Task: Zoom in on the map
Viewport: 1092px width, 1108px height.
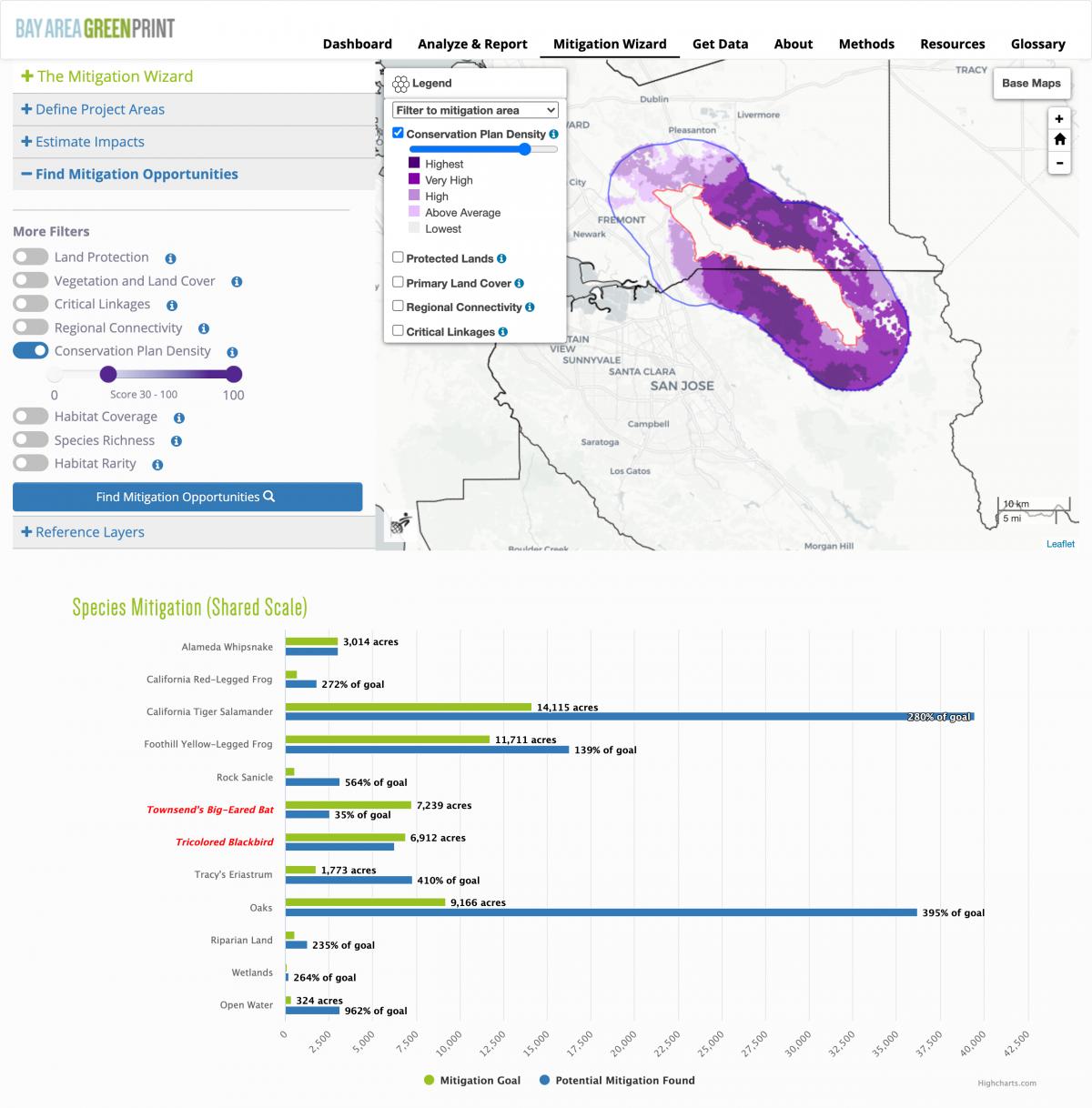Action: pyautogui.click(x=1059, y=119)
